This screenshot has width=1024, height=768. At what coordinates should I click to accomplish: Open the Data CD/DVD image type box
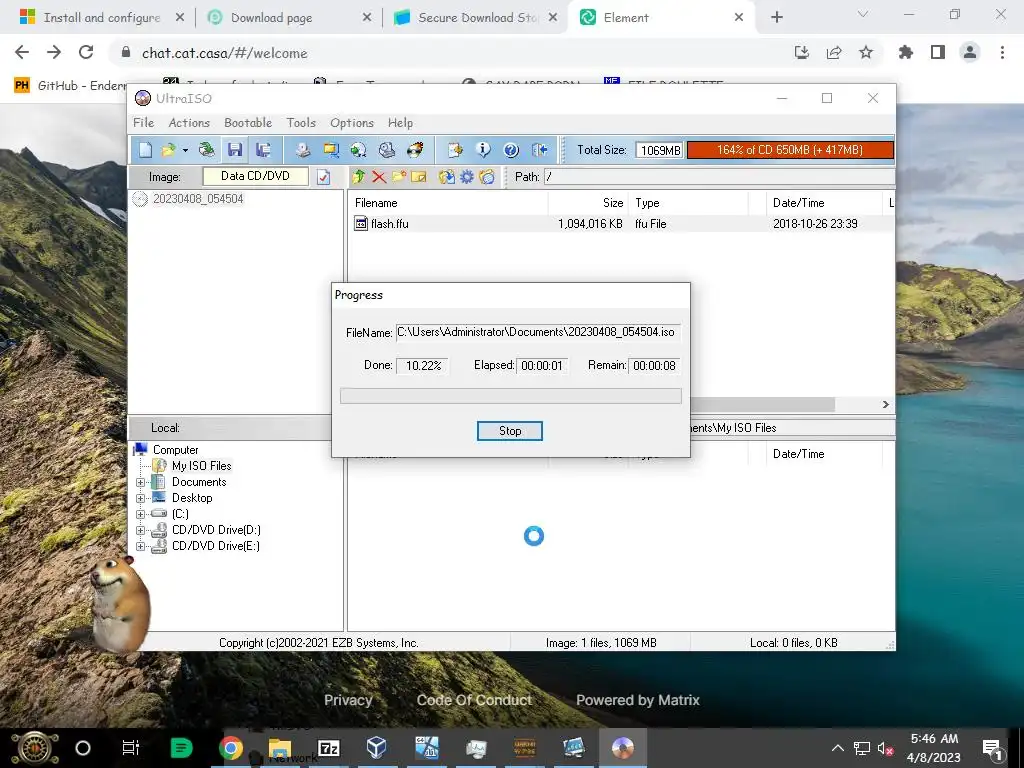(x=255, y=176)
